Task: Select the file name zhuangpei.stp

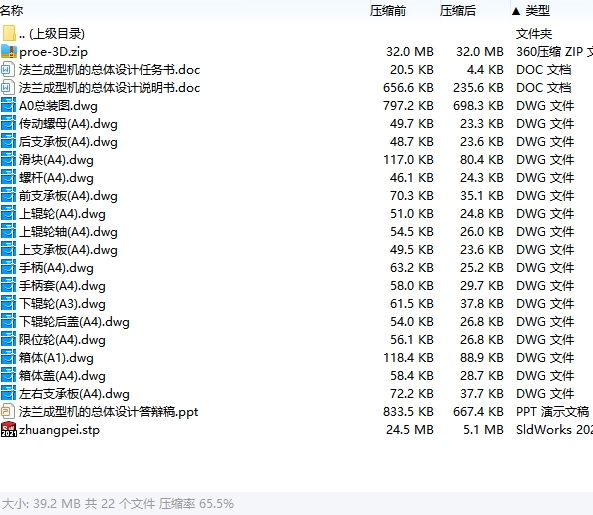Action: pos(59,430)
